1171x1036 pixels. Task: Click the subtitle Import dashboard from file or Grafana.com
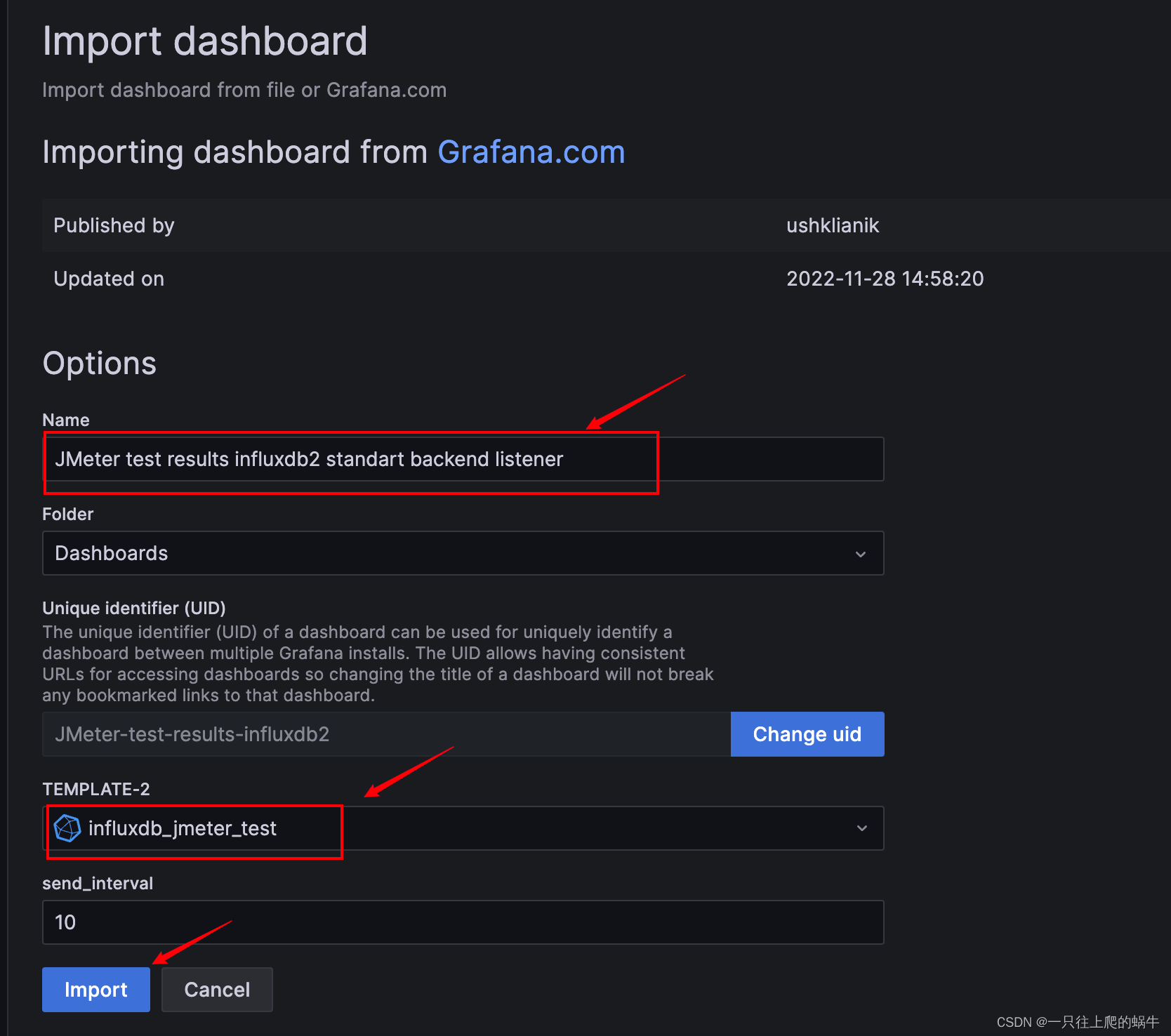tap(244, 90)
